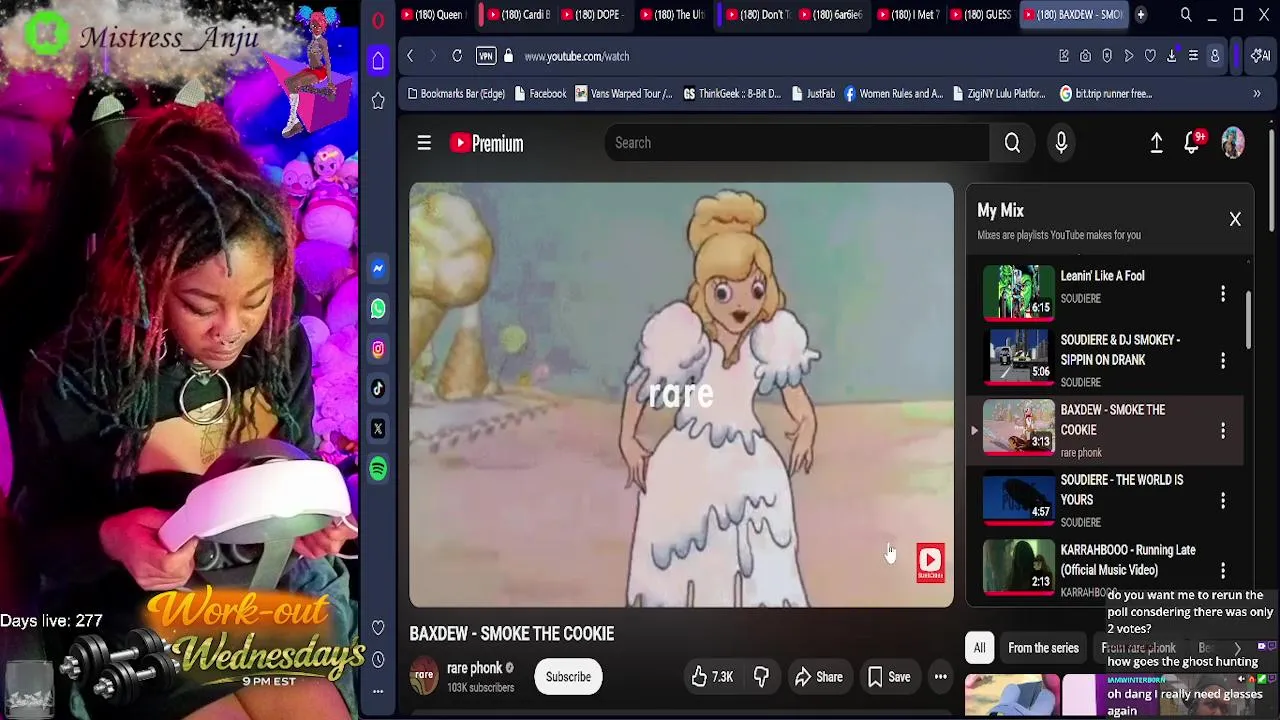Subscribe to rare phonk channel

click(568, 677)
